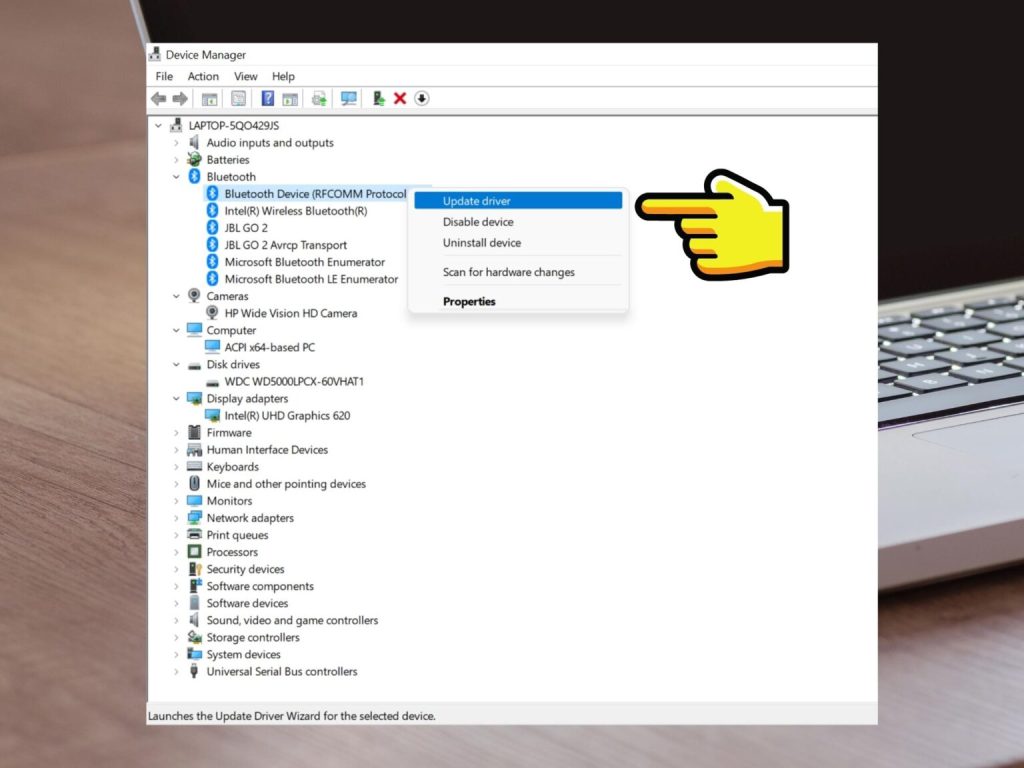Select Uninstall device in the context menu
Viewport: 1024px width, 768px height.
[x=482, y=243]
